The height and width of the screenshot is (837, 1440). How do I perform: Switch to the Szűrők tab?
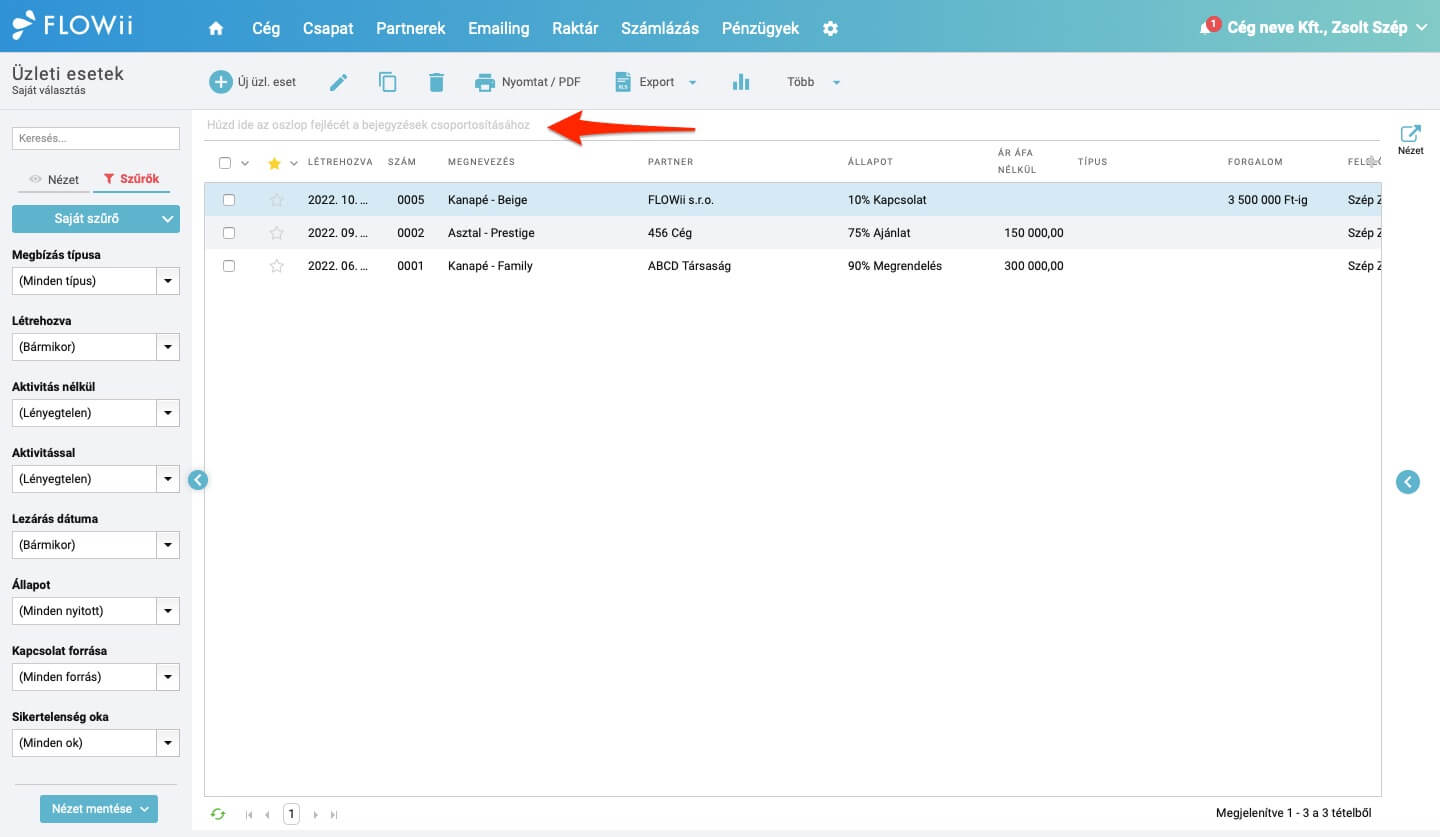[131, 180]
